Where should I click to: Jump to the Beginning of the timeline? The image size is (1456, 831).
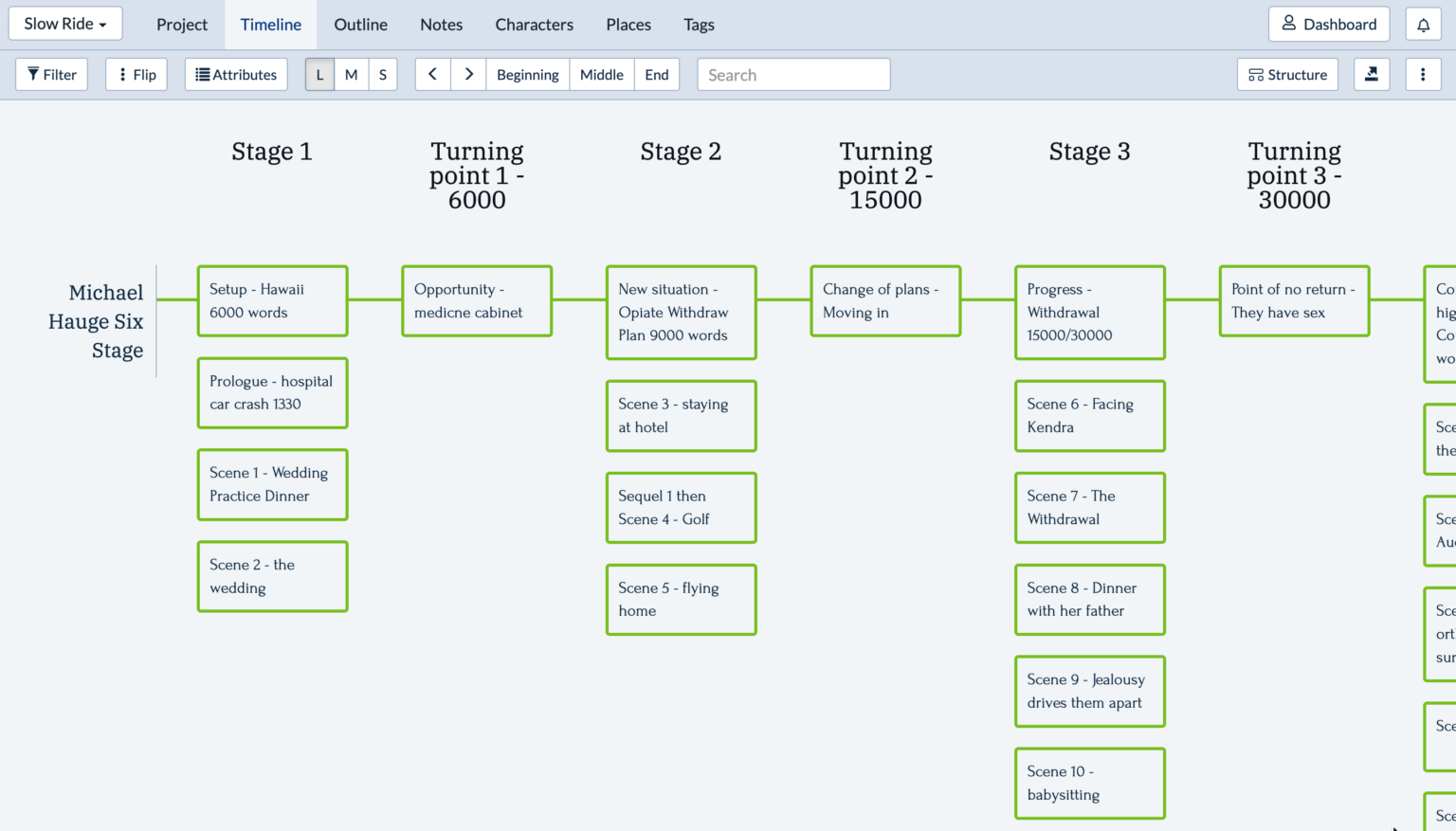click(527, 74)
